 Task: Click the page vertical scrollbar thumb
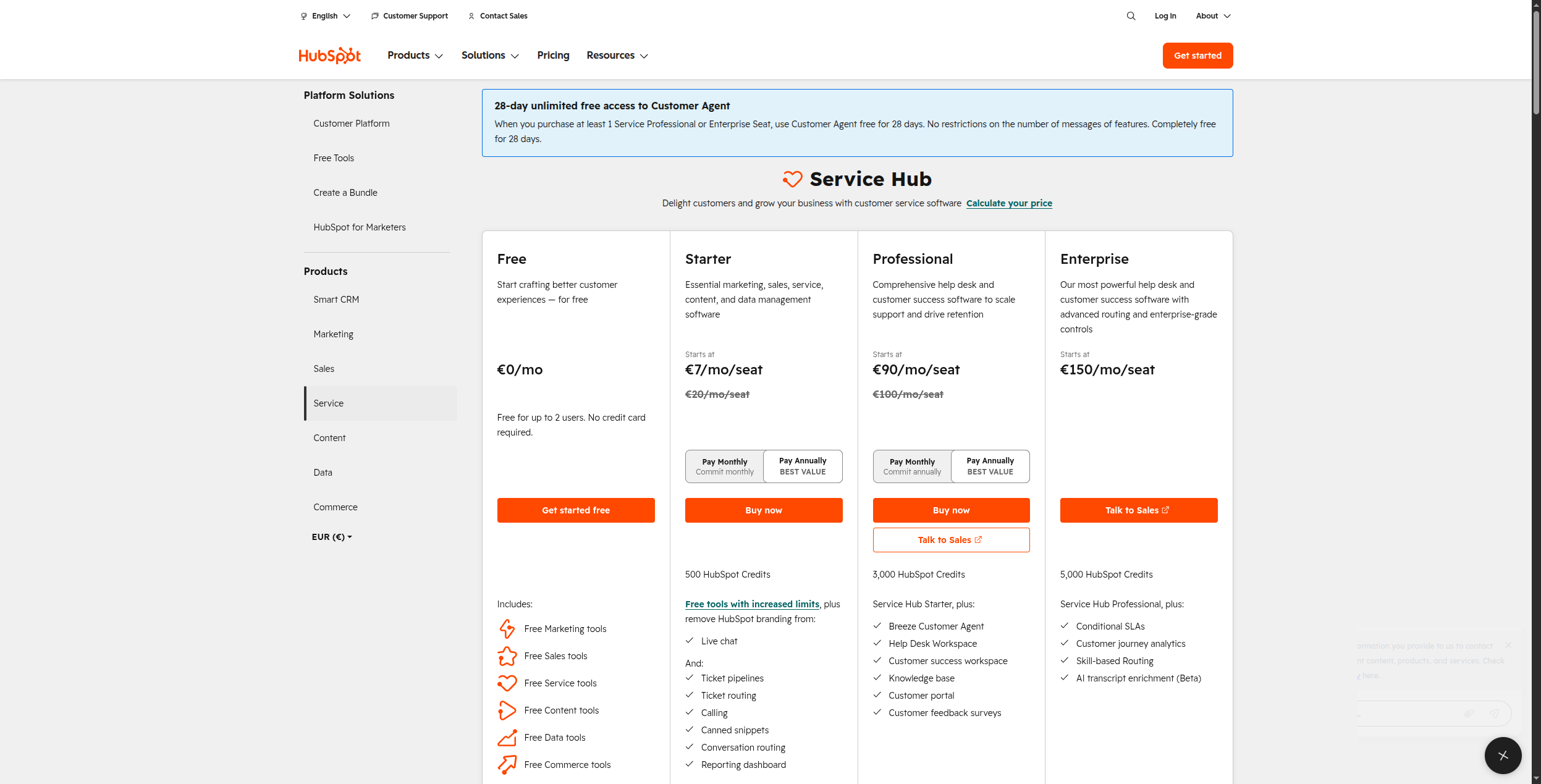1536,62
